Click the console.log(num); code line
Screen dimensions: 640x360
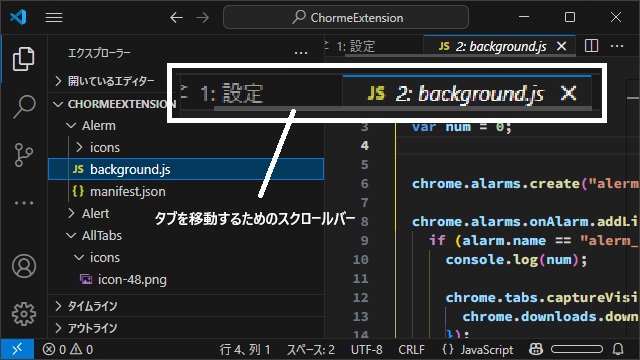[x=516, y=260]
